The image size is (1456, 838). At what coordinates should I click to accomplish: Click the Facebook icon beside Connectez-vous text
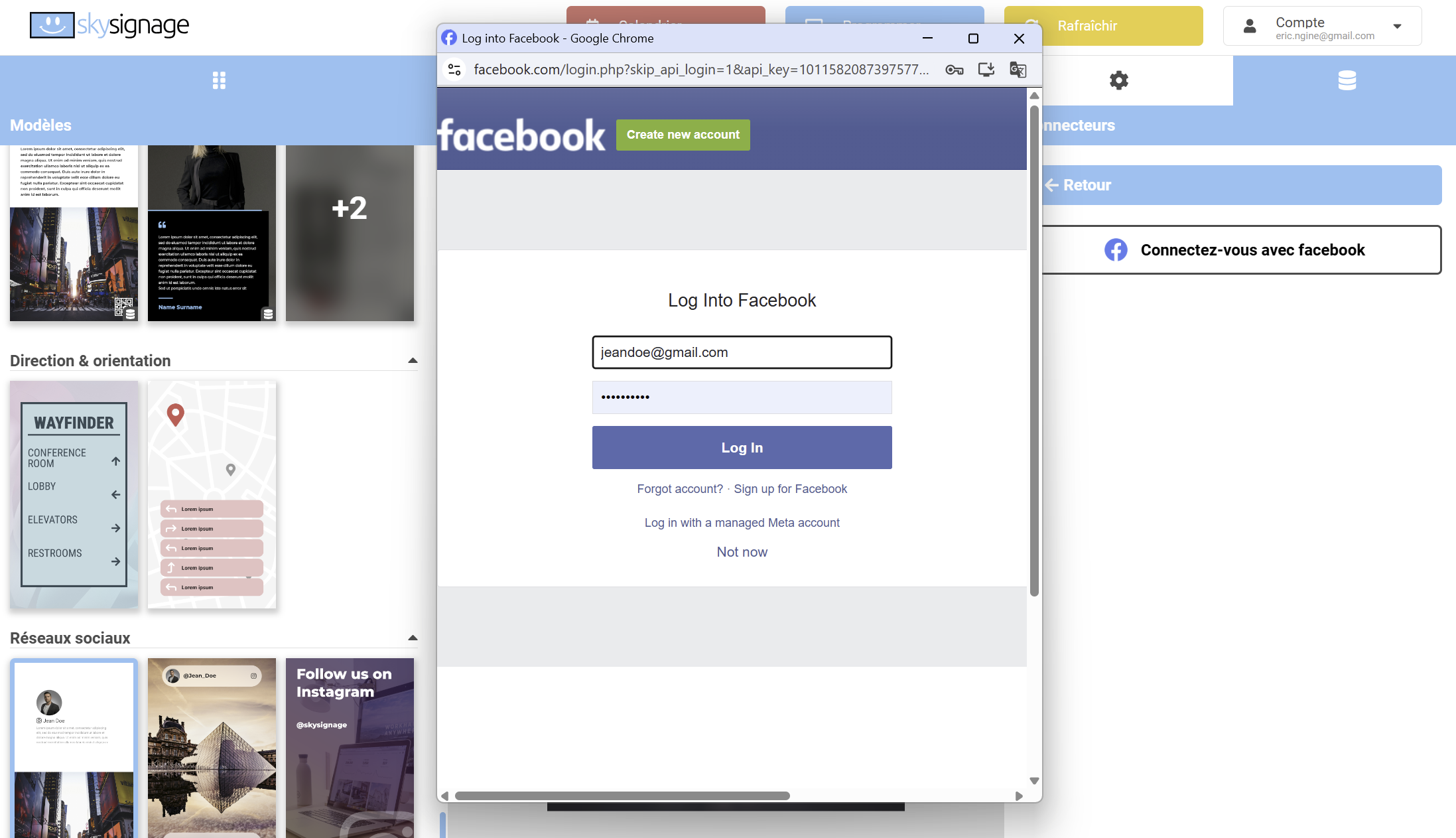pos(1116,250)
